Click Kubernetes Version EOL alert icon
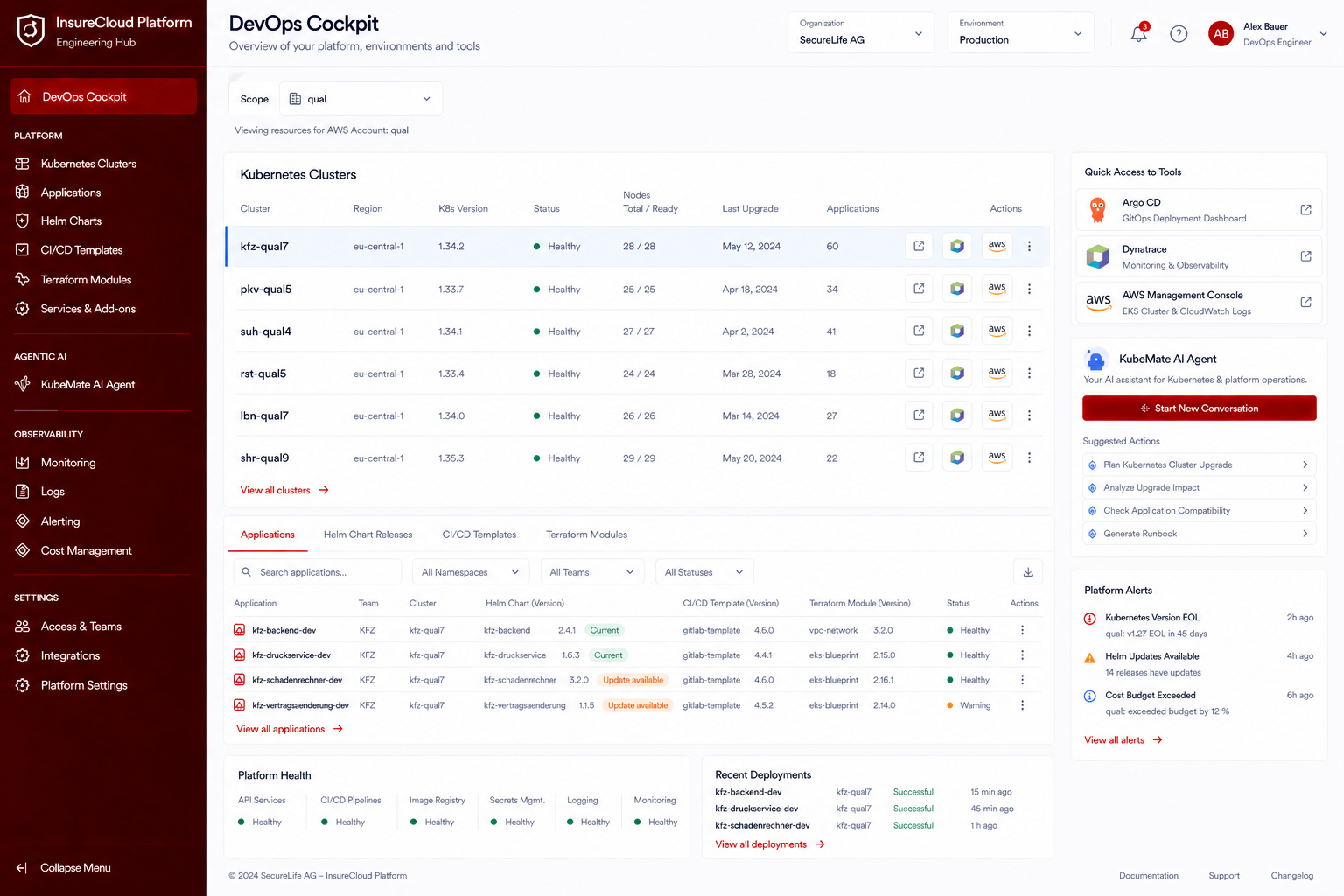This screenshot has width=1344, height=896. pos(1090,619)
